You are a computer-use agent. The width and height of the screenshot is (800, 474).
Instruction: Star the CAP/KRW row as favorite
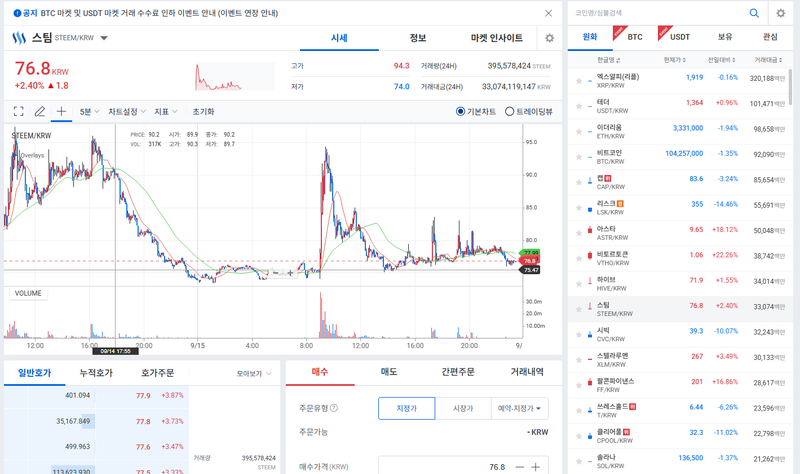point(579,182)
